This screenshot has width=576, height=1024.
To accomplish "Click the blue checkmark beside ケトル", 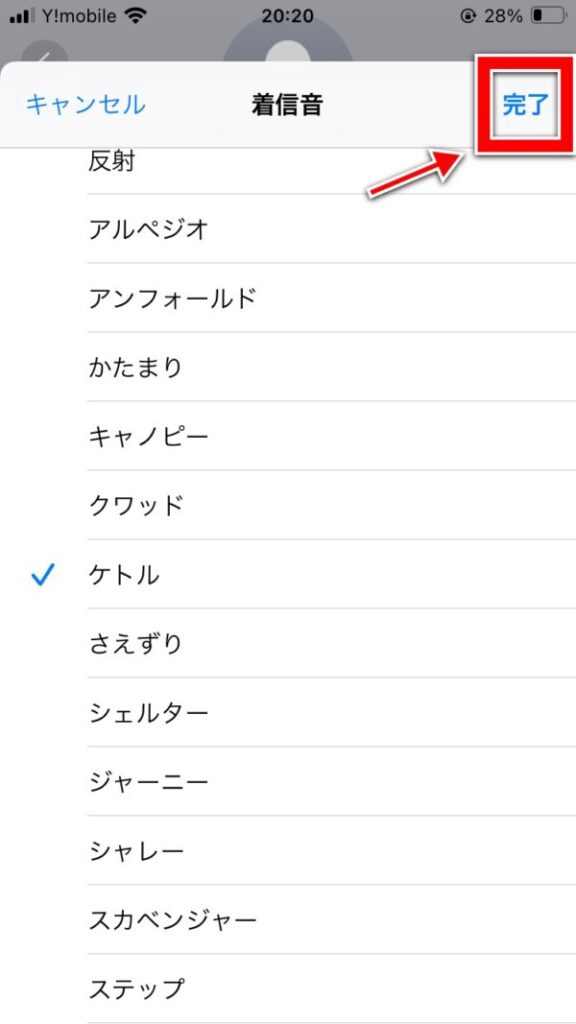I will [x=42, y=575].
